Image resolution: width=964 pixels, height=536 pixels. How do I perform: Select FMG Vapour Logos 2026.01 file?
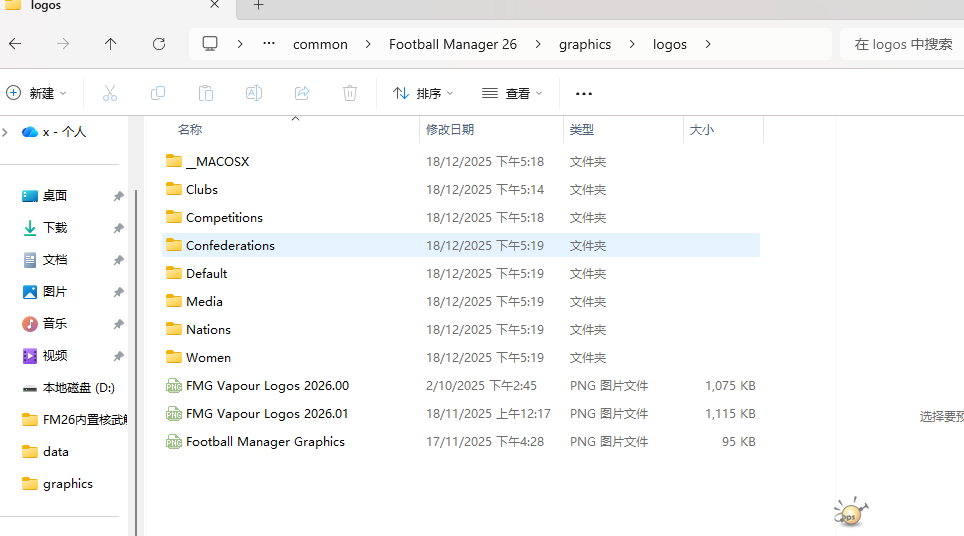coord(267,413)
